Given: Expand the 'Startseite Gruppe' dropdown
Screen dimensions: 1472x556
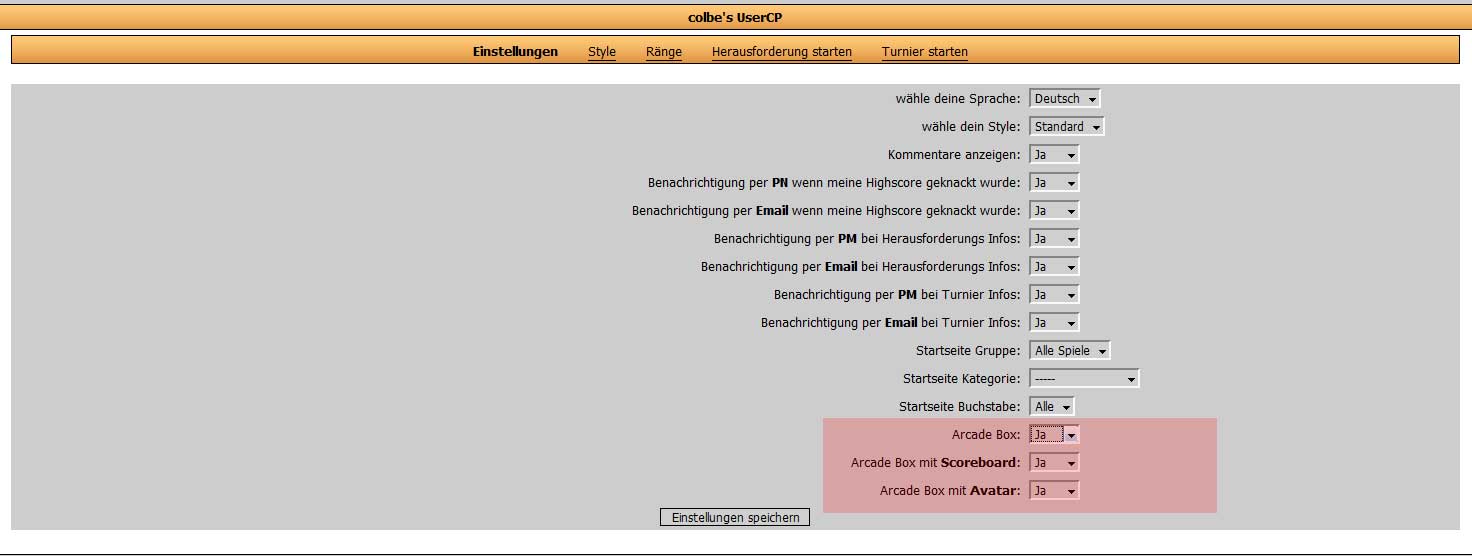Looking at the screenshot, I should (1069, 351).
